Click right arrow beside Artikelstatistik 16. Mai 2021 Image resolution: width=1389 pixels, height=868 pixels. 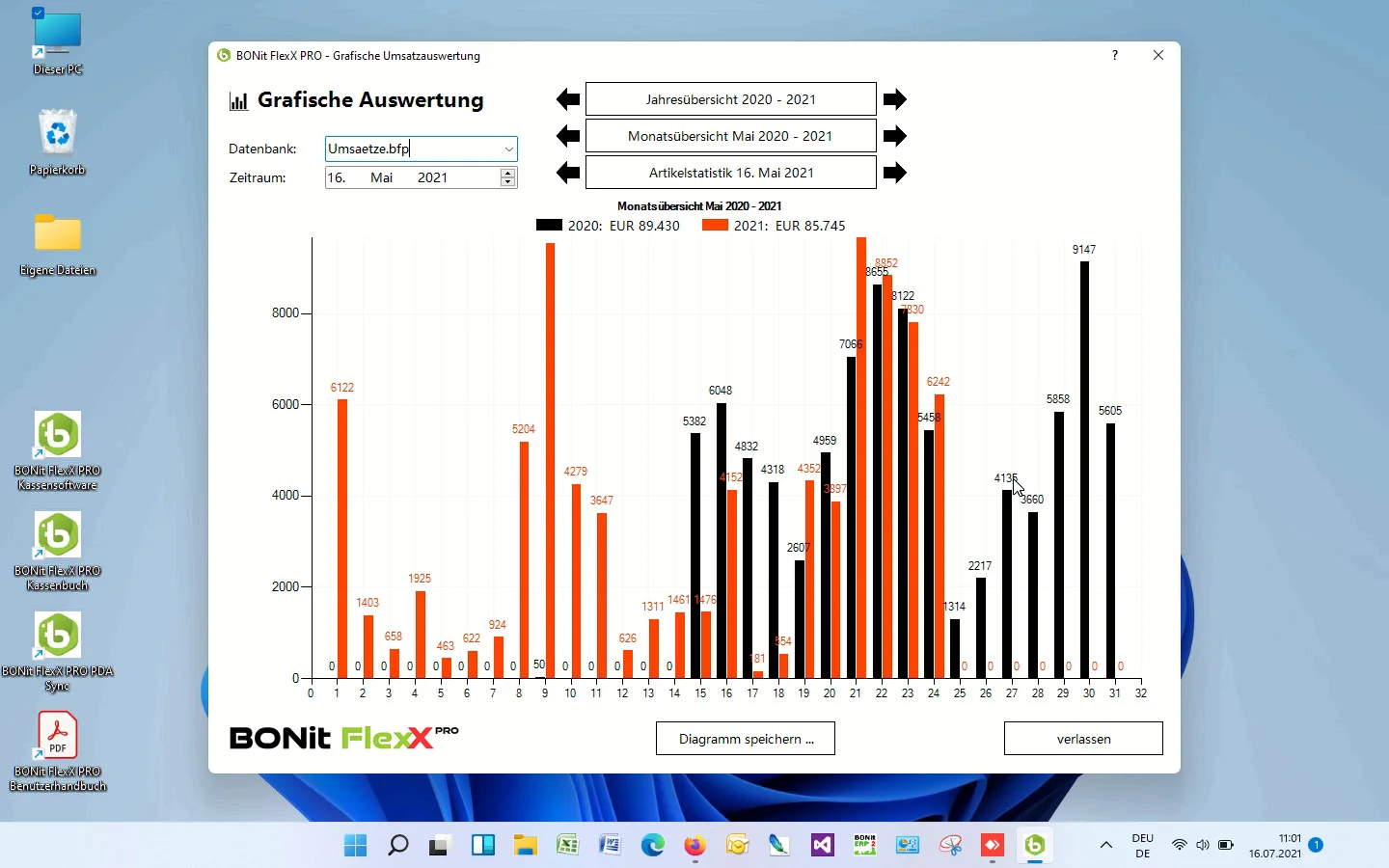(x=895, y=173)
